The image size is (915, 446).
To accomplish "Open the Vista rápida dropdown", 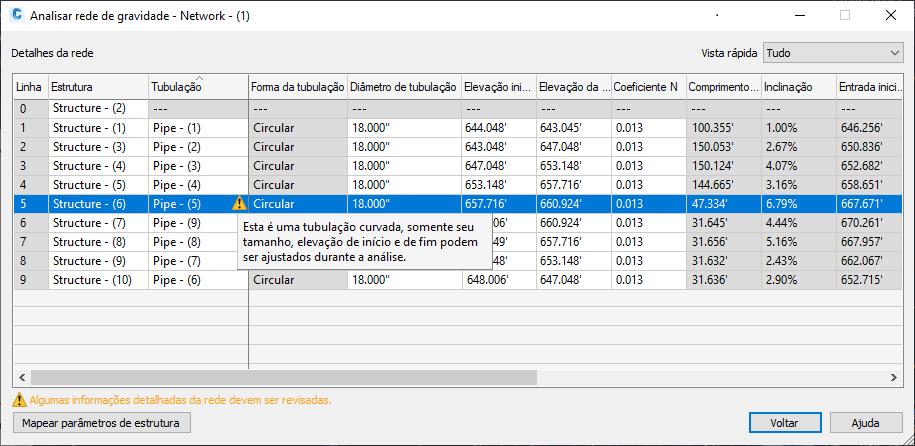I will pyautogui.click(x=832, y=53).
